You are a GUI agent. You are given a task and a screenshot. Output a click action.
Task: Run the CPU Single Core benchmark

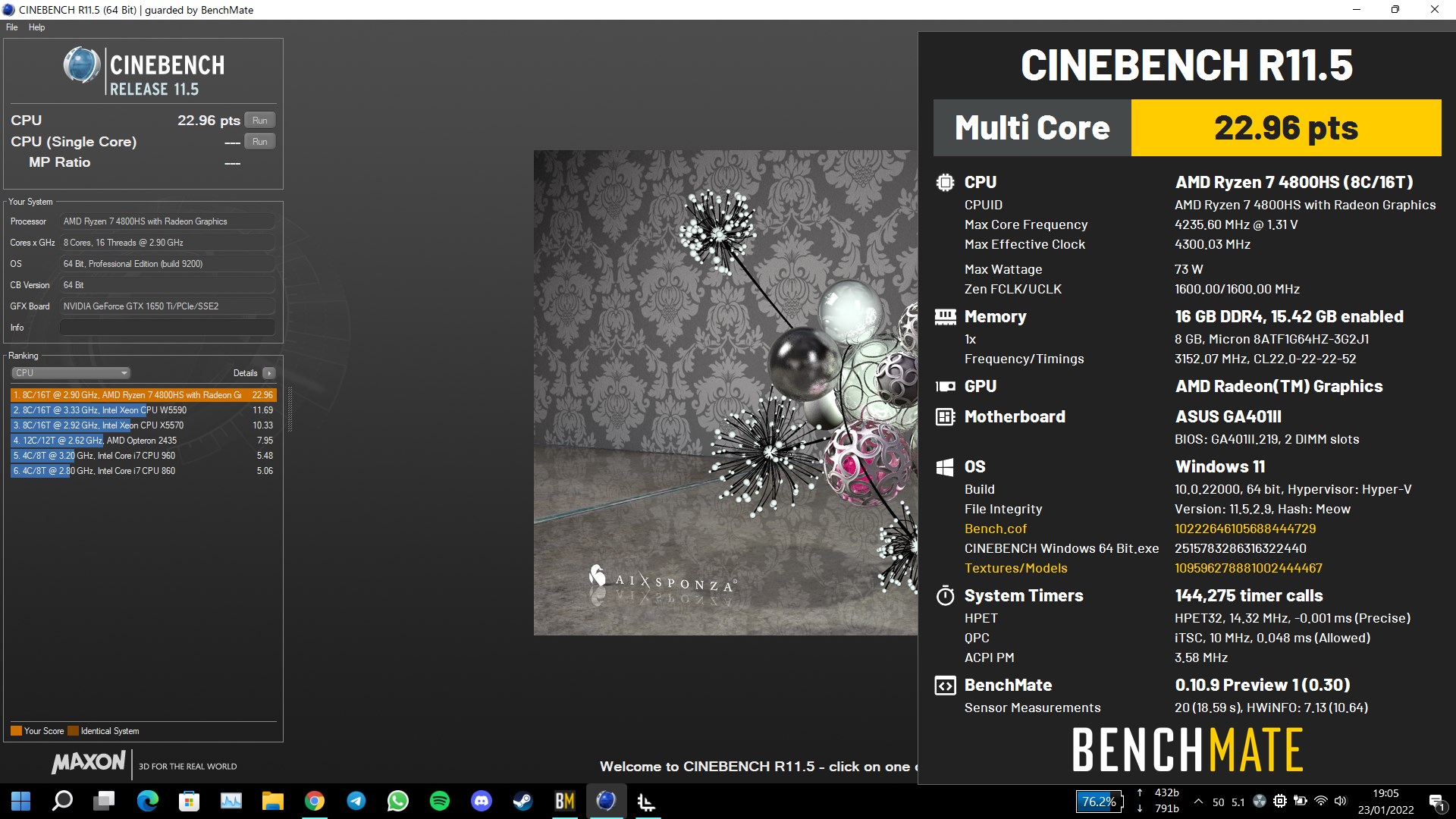point(260,142)
